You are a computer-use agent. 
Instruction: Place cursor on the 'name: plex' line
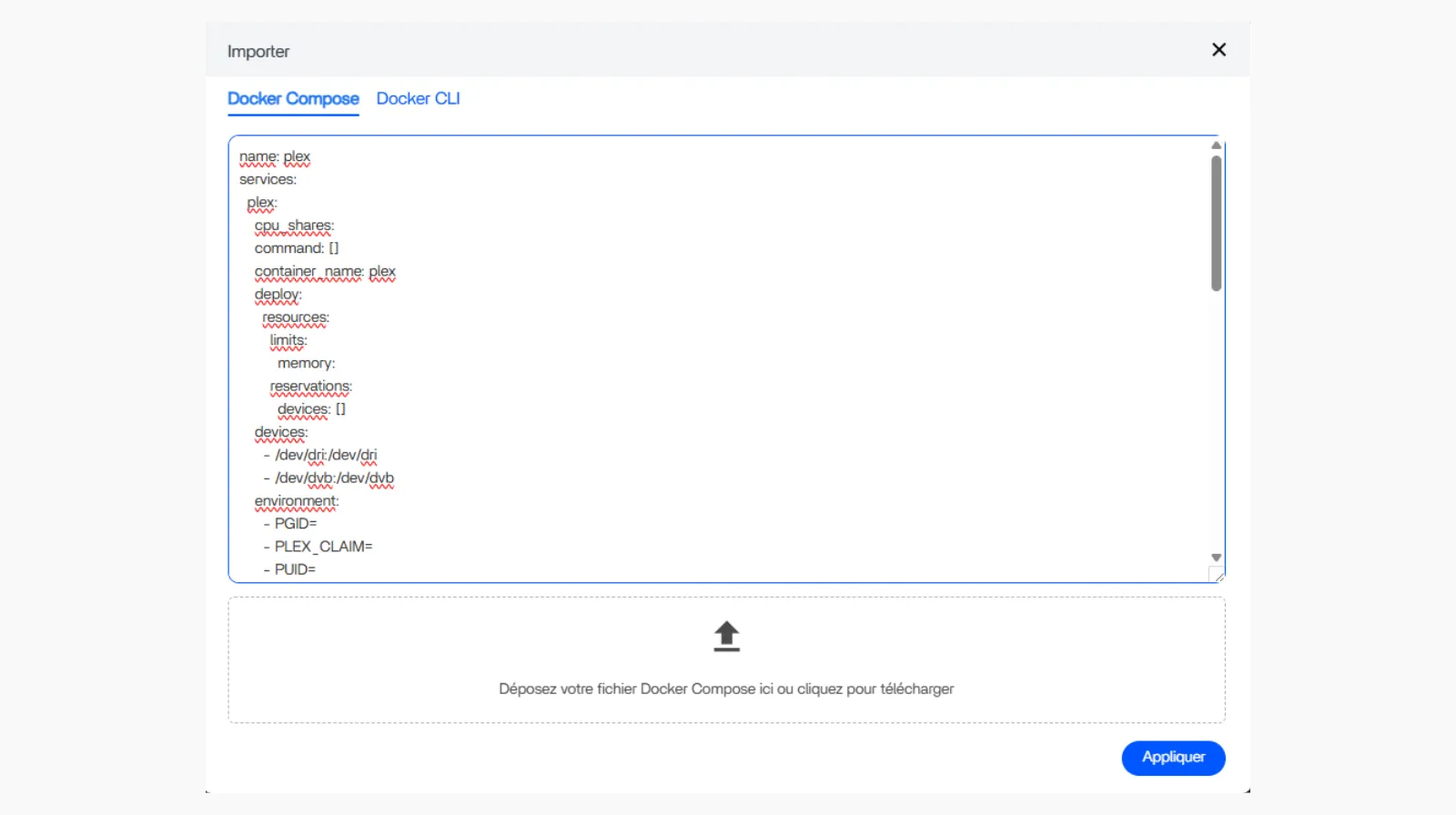275,157
